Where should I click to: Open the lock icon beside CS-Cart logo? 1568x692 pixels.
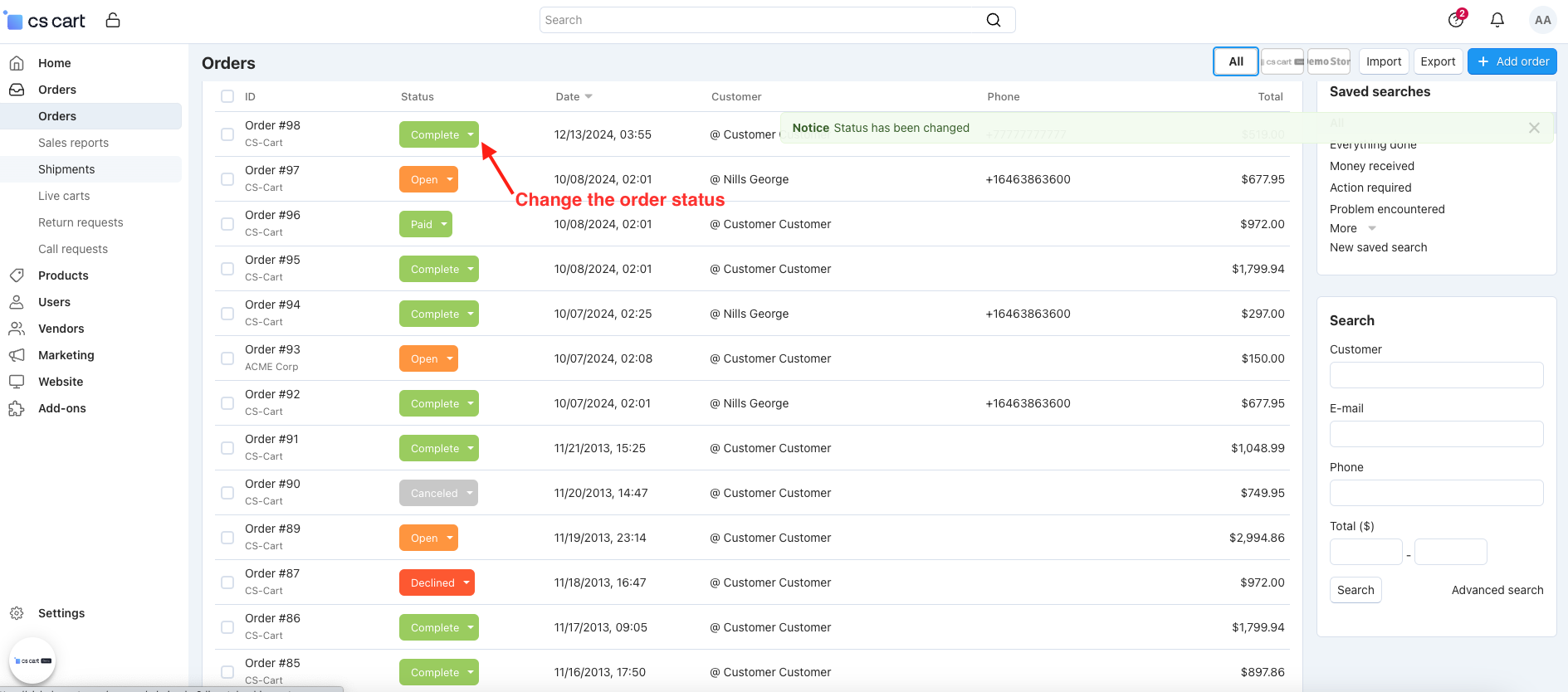(x=113, y=20)
